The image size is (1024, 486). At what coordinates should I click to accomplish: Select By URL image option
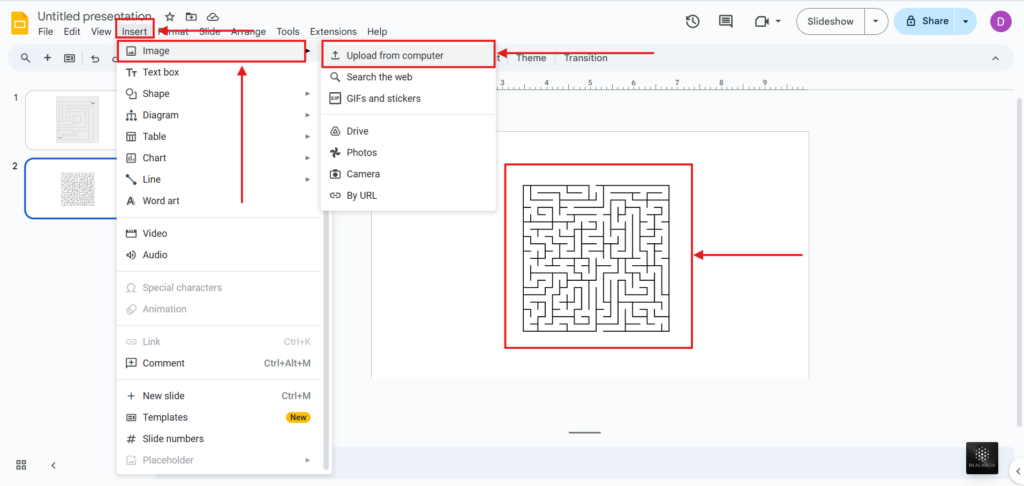pos(361,195)
